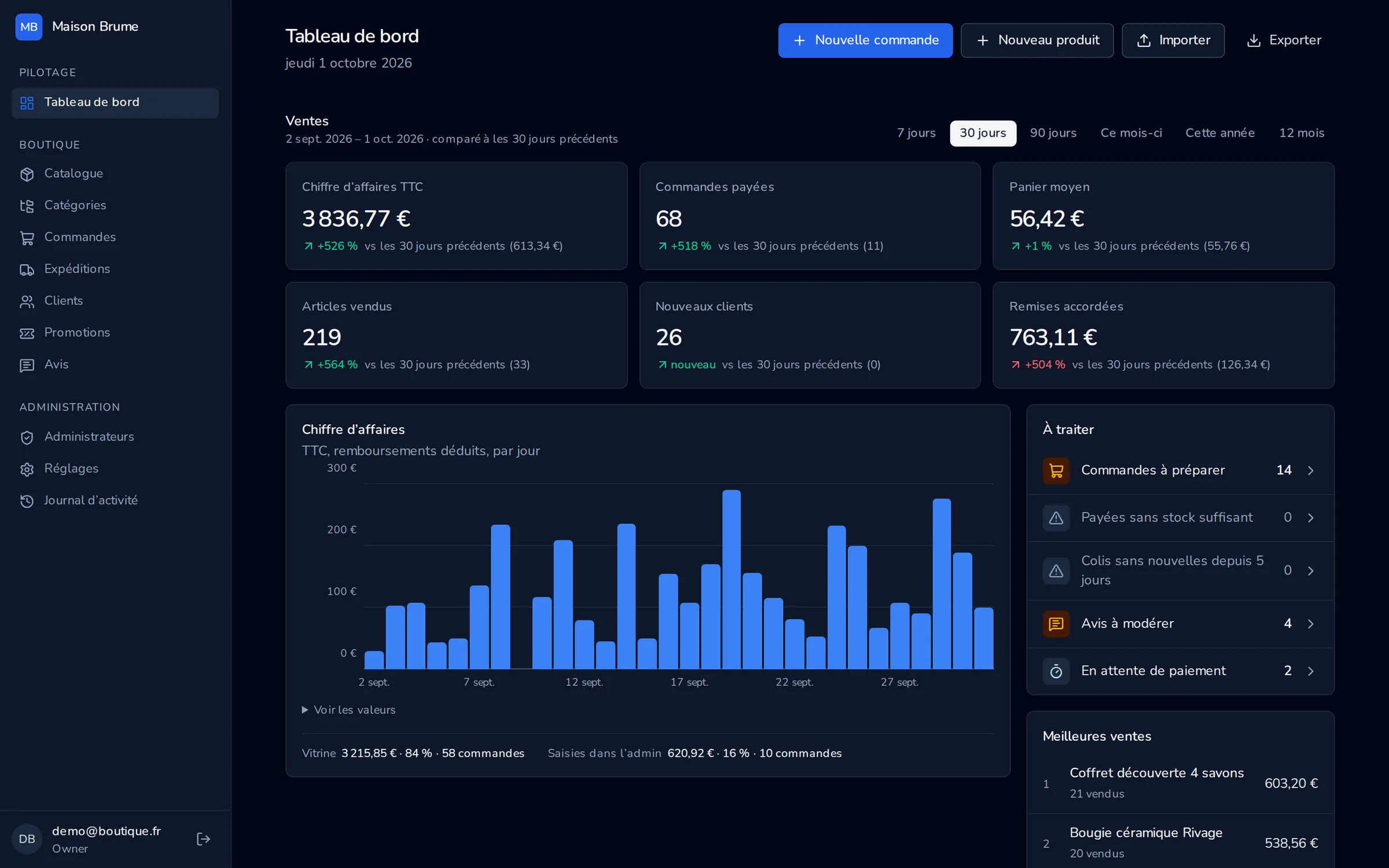
Task: Click the Administrateurs shield icon
Action: [27, 437]
